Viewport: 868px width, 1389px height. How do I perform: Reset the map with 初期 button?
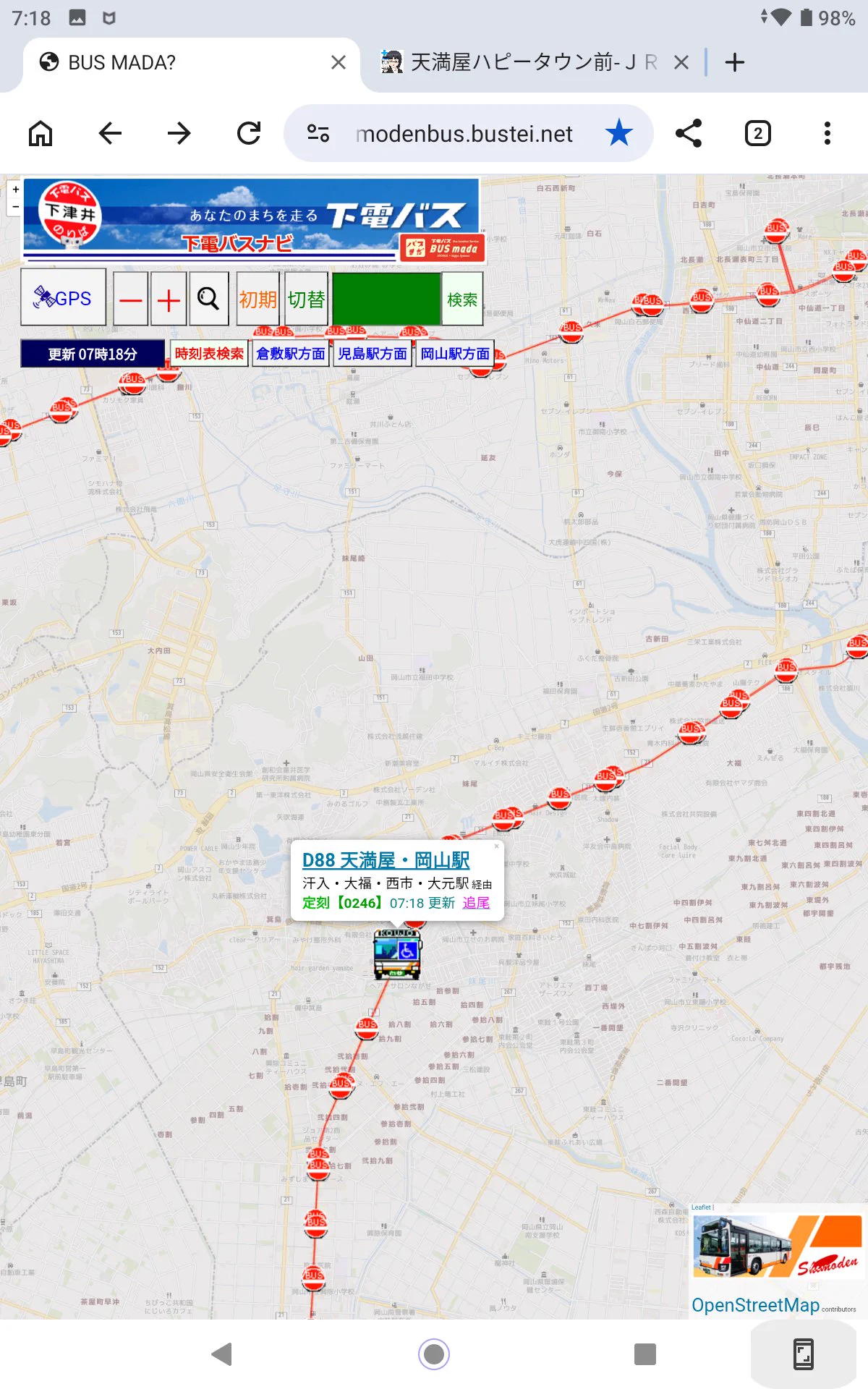coord(258,299)
